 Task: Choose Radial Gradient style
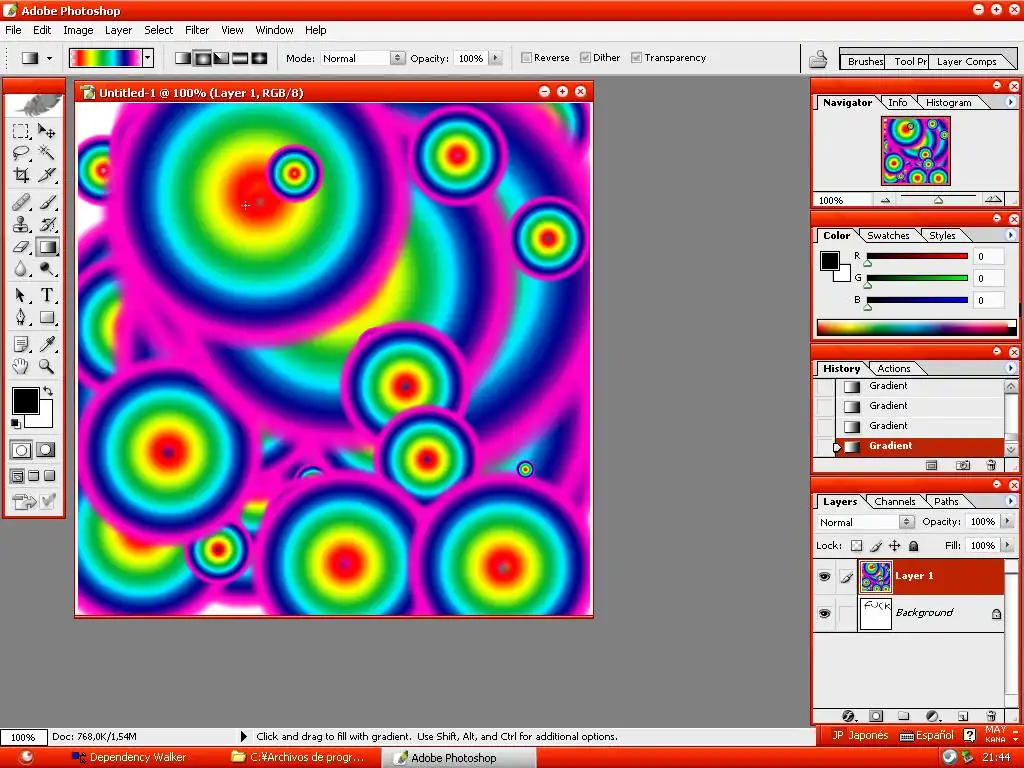(202, 58)
